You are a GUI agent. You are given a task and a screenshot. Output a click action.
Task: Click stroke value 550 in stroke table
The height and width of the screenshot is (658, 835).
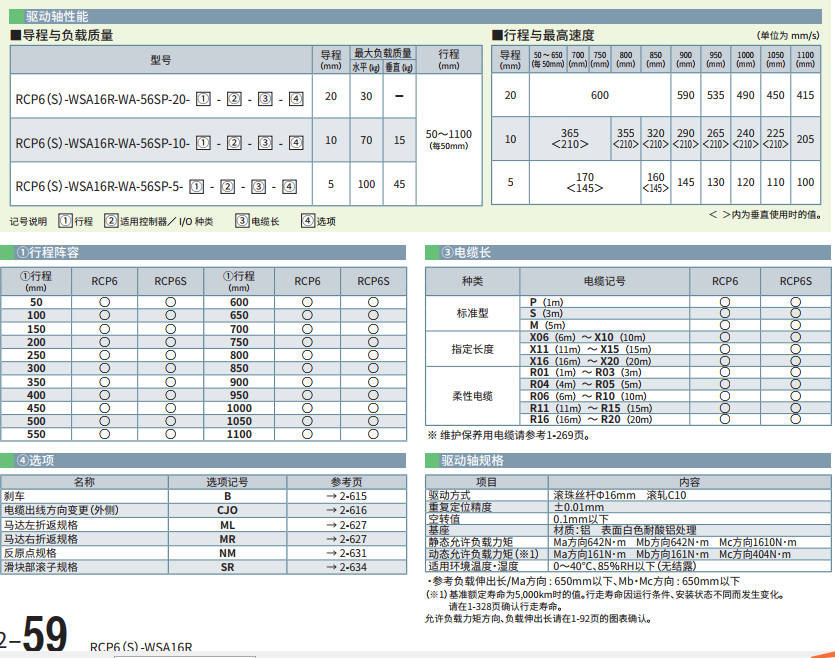coord(36,434)
